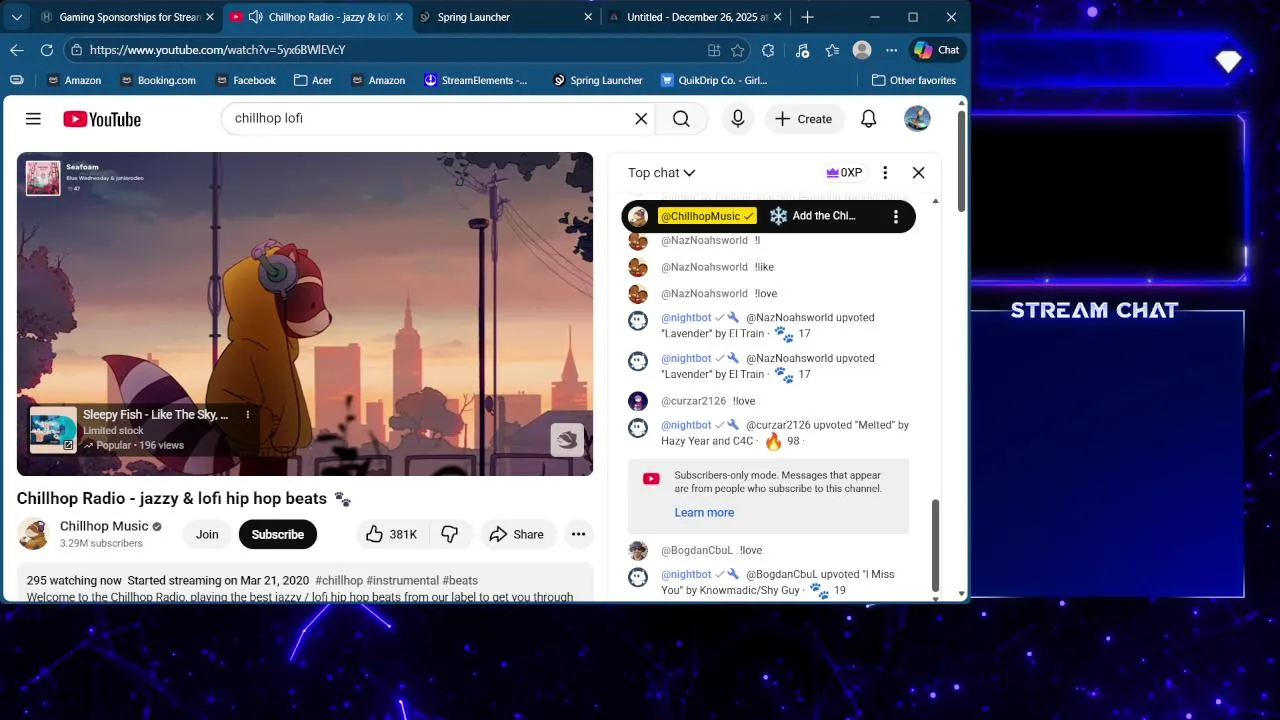The height and width of the screenshot is (720, 1280).
Task: Open the Chillhop Music channel name
Action: 104,526
